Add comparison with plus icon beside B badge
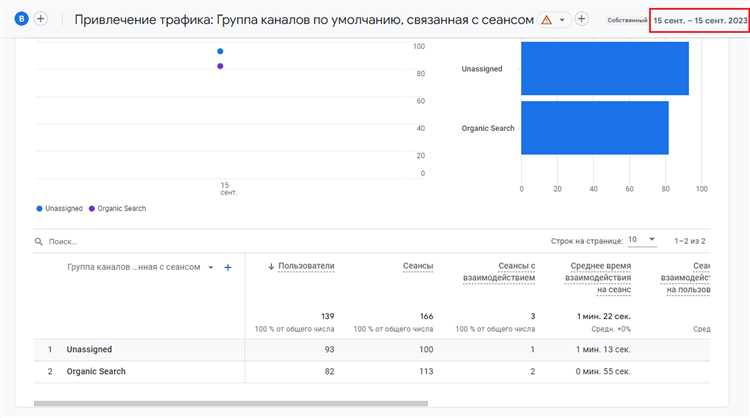This screenshot has width=750, height=418. [41, 19]
